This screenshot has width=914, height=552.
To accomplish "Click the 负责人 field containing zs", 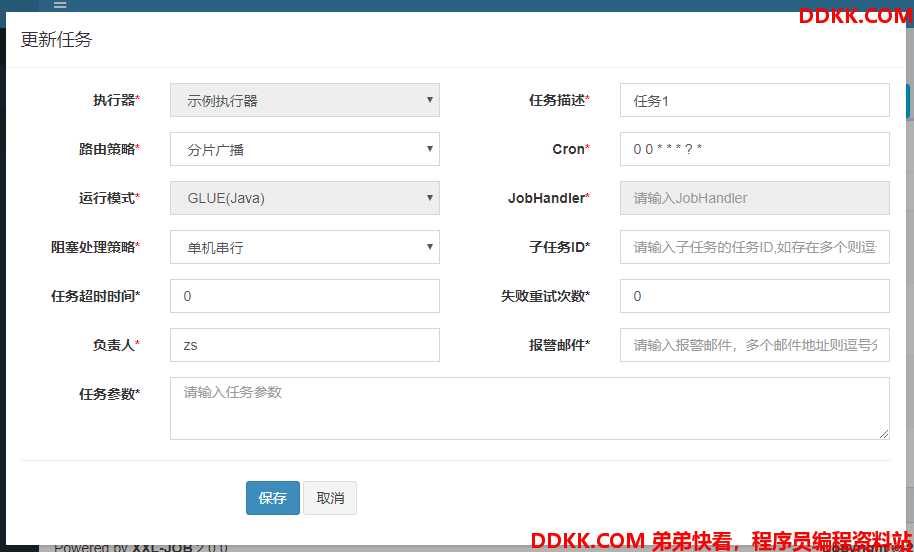I will 304,345.
